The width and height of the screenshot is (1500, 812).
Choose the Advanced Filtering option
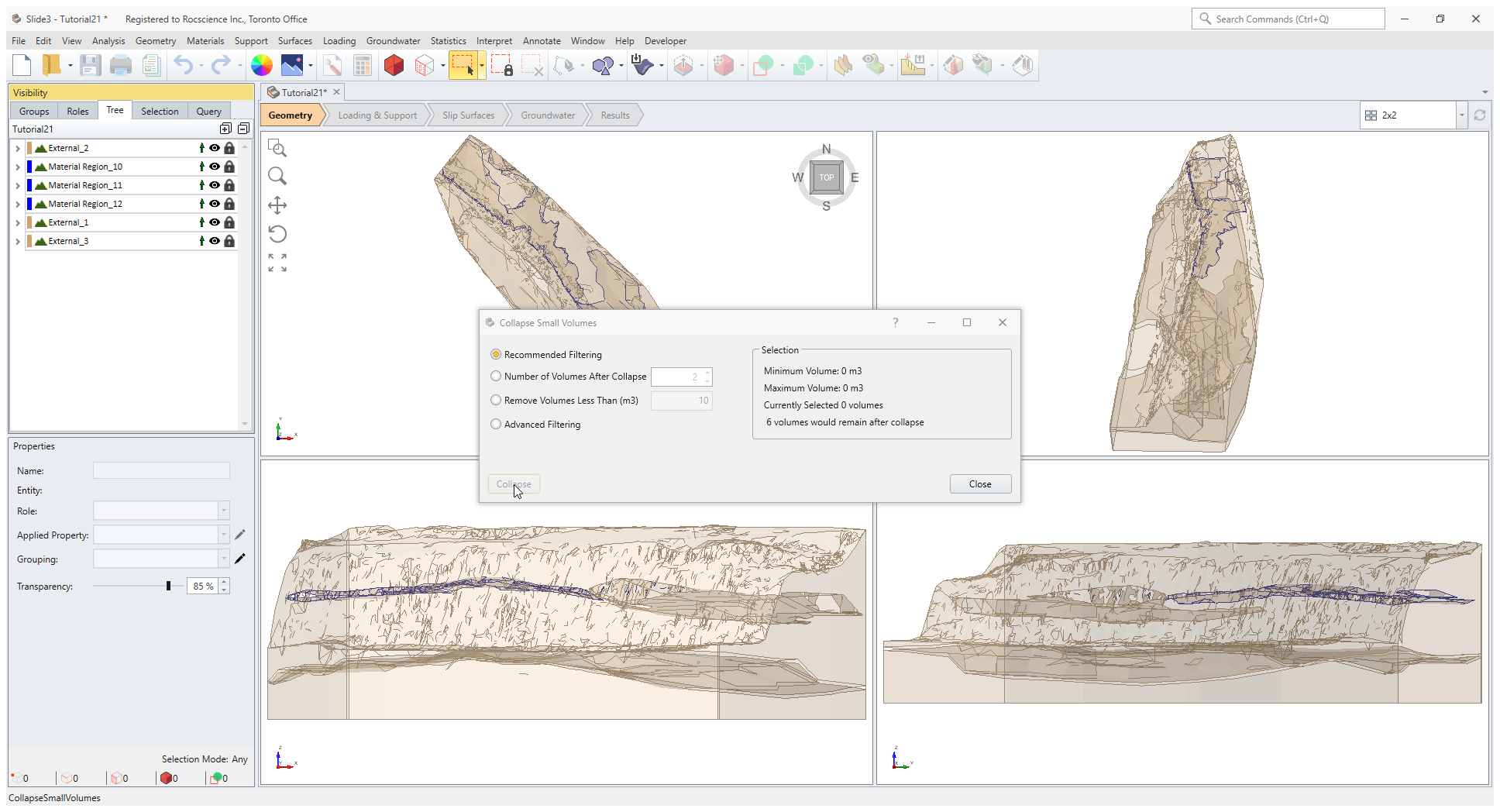pyautogui.click(x=496, y=424)
